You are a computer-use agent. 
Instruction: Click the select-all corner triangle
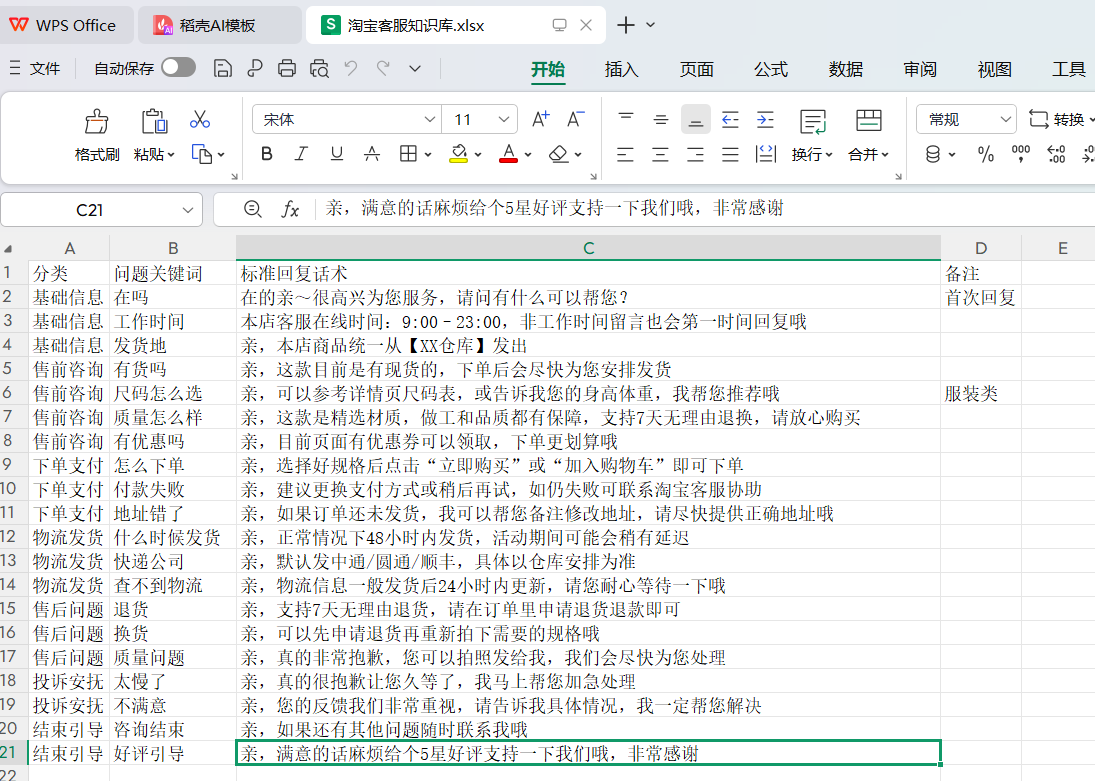click(x=8, y=249)
